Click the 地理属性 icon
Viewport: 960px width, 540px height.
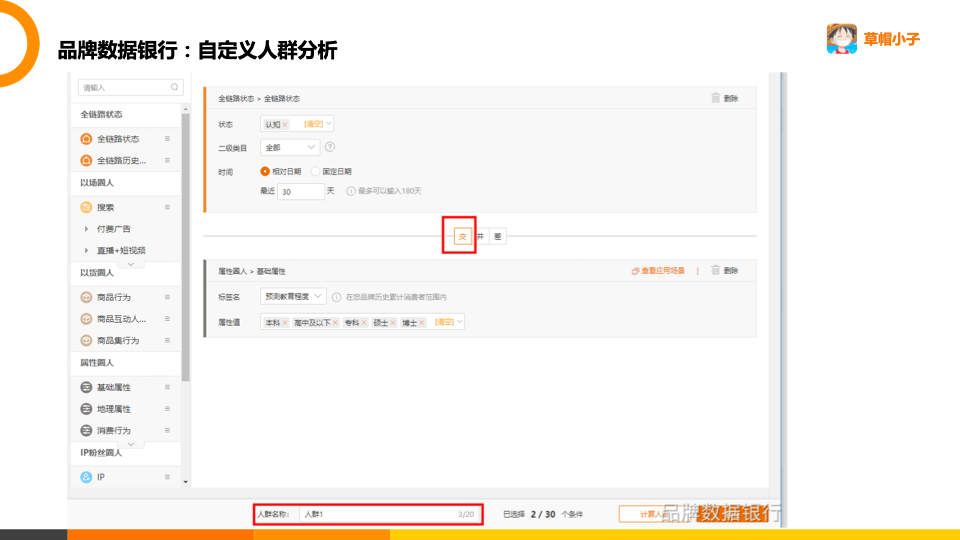[86, 409]
